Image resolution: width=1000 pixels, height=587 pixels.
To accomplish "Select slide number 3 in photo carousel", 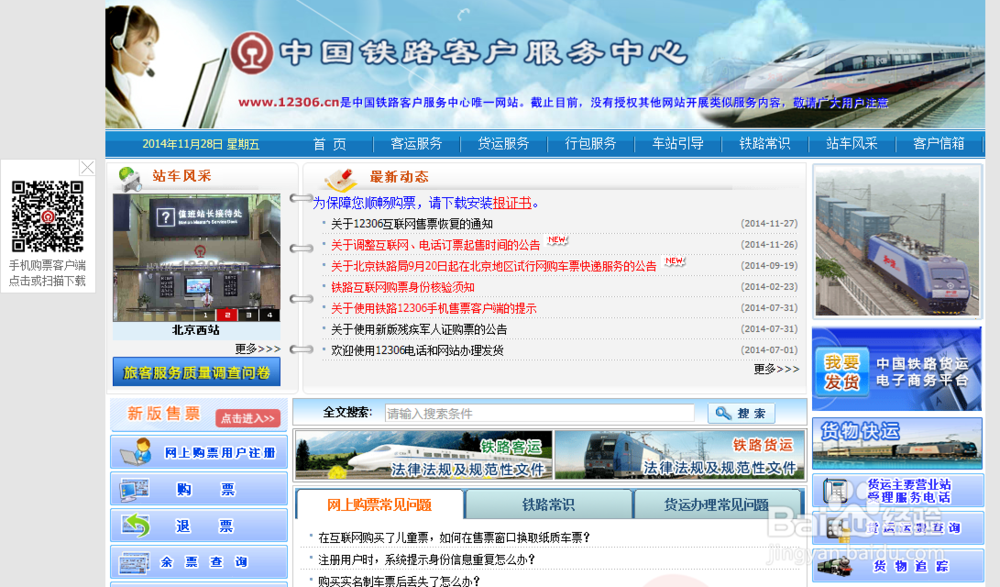I will 249,315.
